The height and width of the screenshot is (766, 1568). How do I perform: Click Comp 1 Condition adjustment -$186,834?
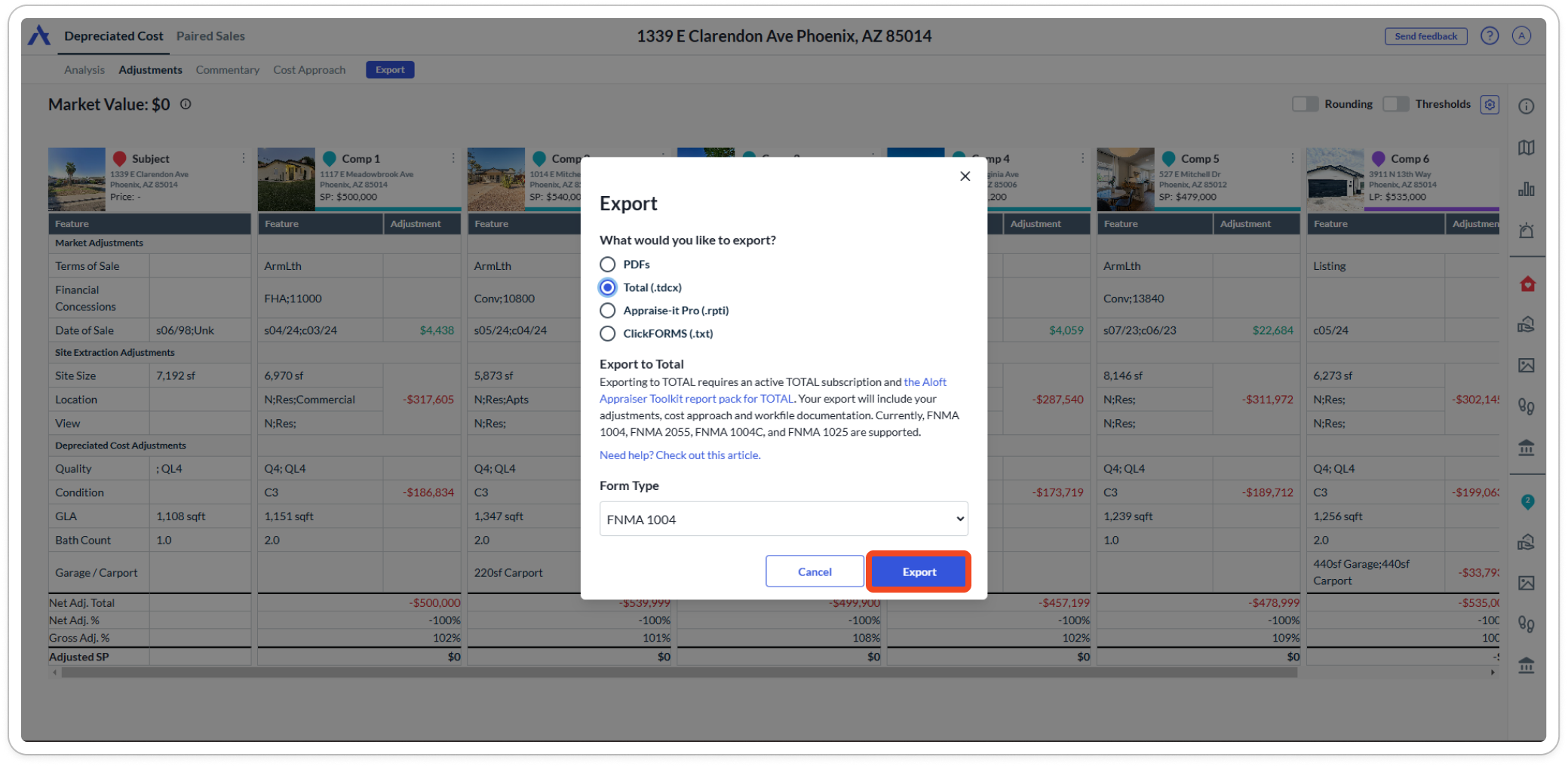[x=428, y=492]
